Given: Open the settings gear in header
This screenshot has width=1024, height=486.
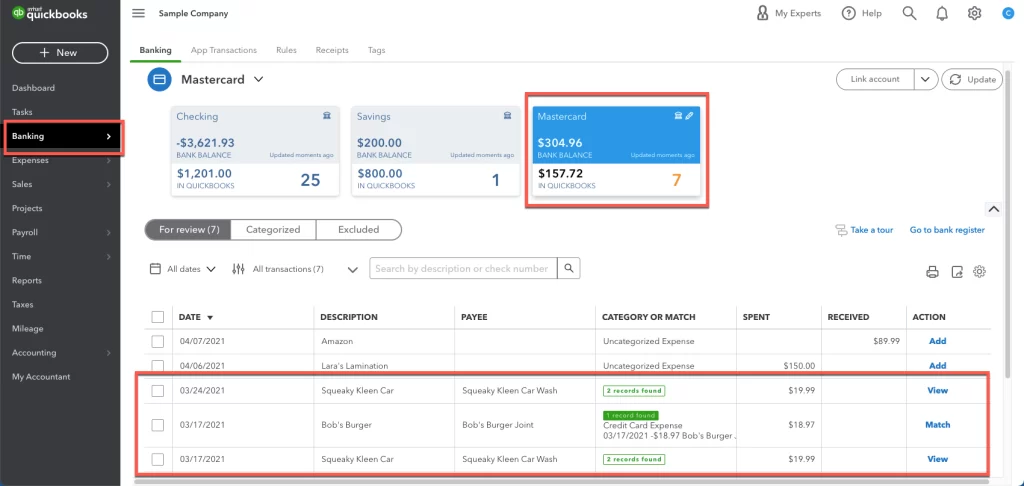Looking at the screenshot, I should click(x=974, y=13).
